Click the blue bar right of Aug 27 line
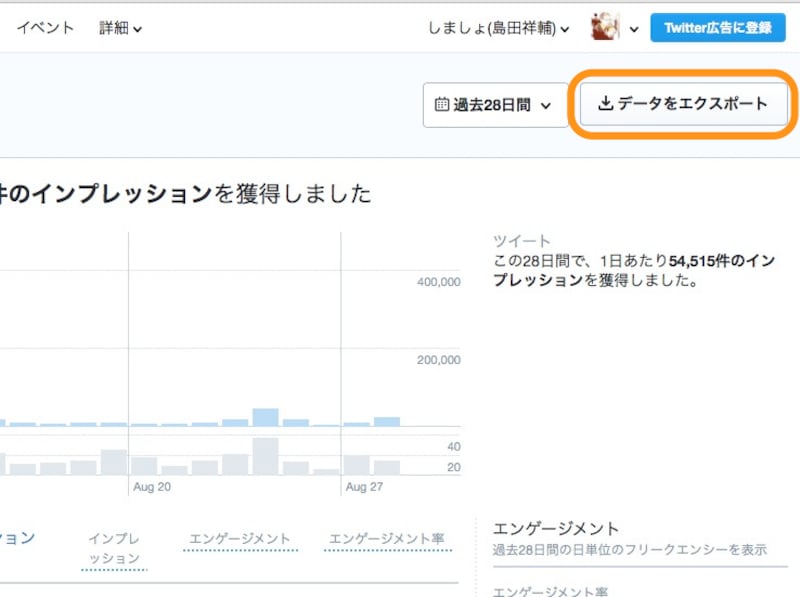This screenshot has width=800, height=597. click(386, 421)
